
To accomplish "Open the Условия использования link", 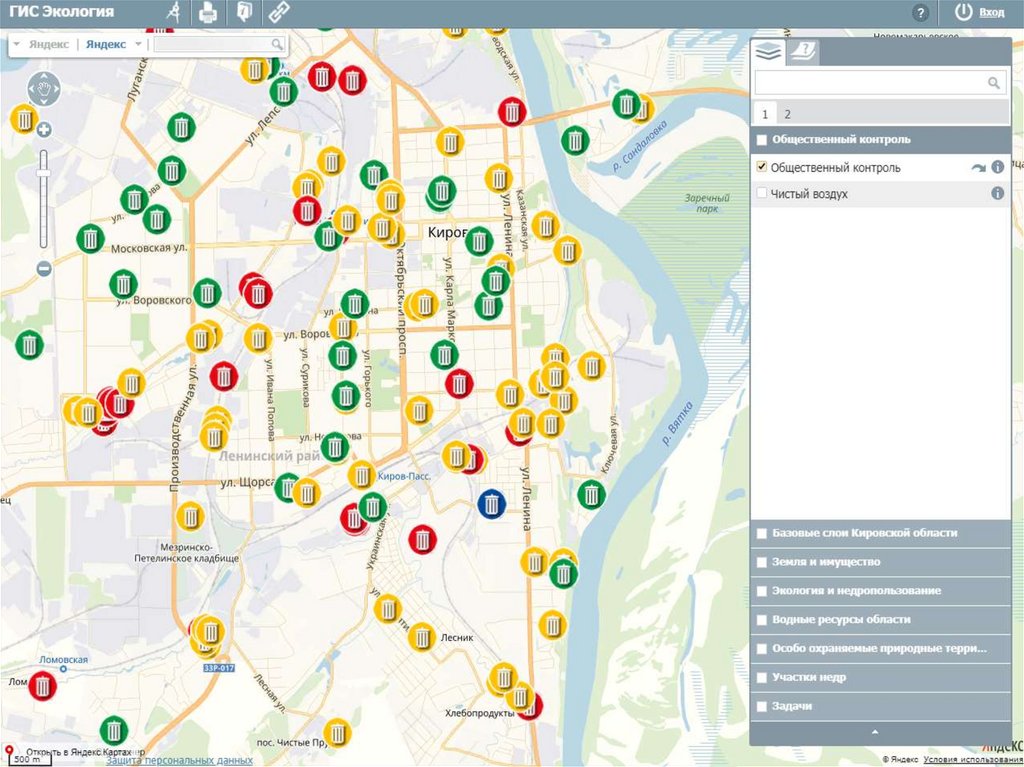I will click(971, 759).
